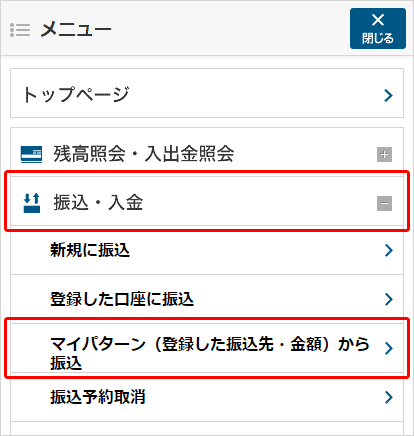This screenshot has width=414, height=436.
Task: Click the chevron beside 振込予約取消
Action: 388,397
